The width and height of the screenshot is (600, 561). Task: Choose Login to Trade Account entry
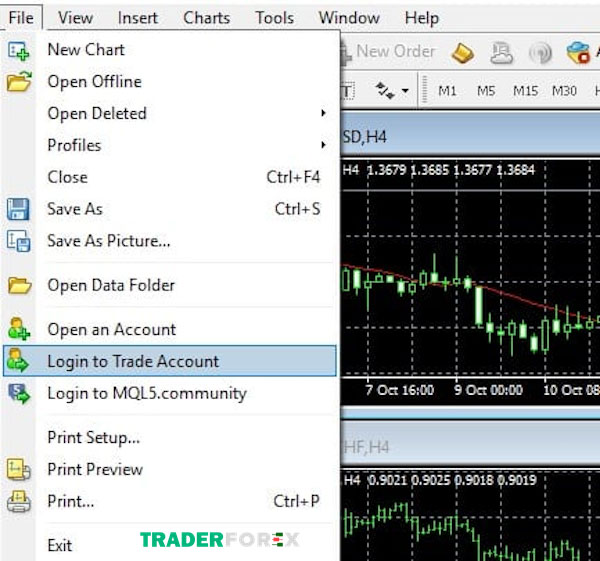pos(170,361)
